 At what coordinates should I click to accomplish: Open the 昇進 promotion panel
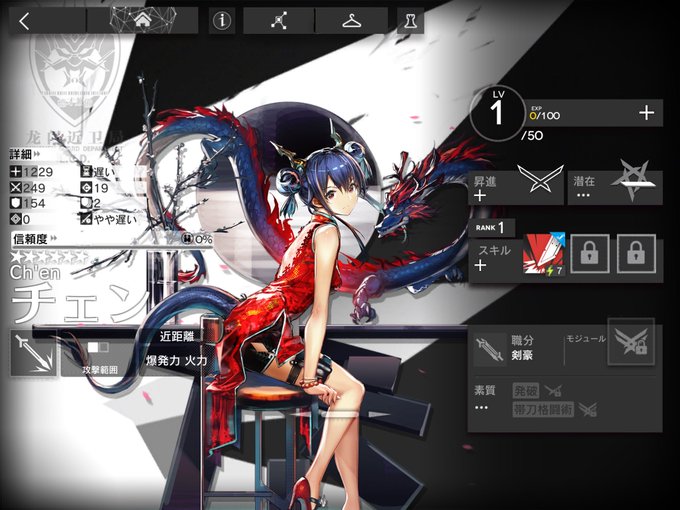point(516,187)
